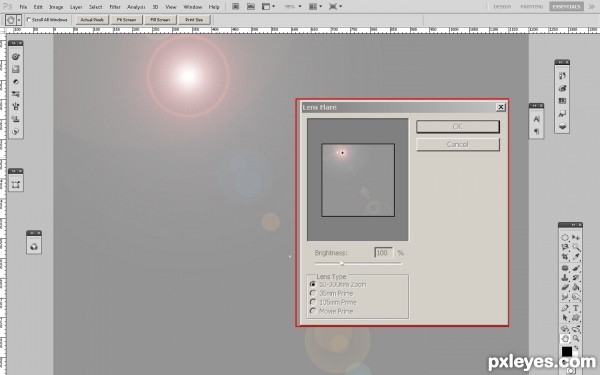Switch to the Painting workspace
Viewport: 600px width, 375px height.
[532, 7]
